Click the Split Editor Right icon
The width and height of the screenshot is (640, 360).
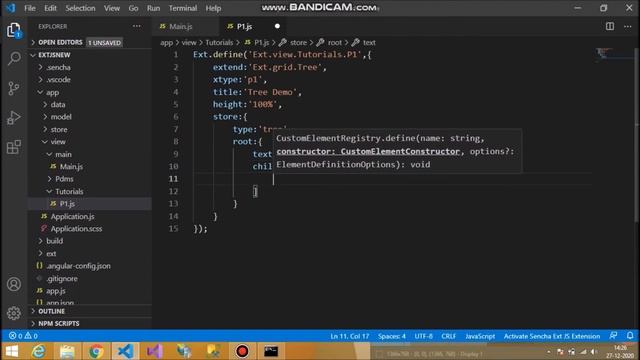(610, 26)
